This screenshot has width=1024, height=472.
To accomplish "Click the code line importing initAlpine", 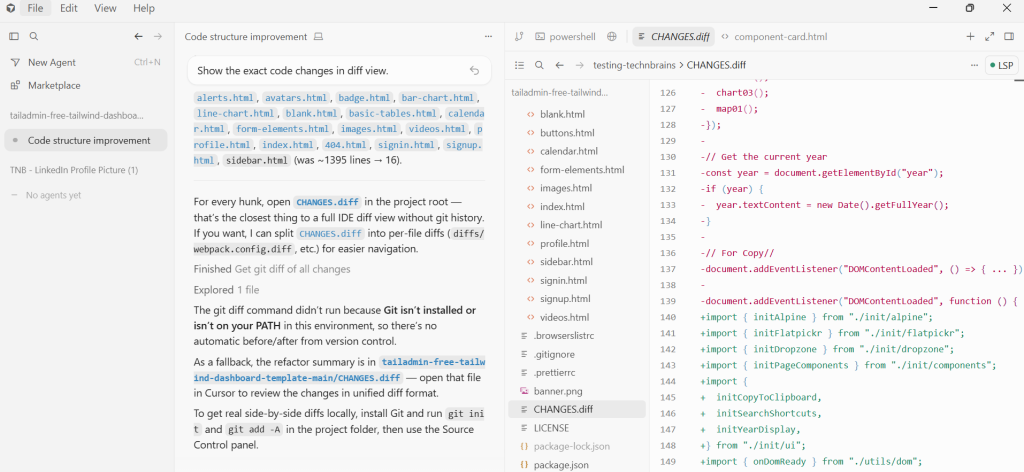I will point(816,318).
